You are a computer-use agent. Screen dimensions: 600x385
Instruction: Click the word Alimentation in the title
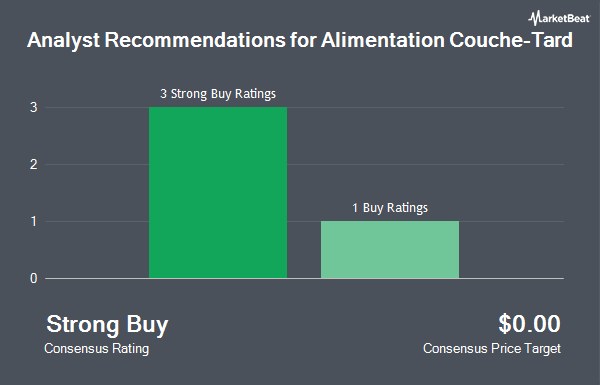coord(383,40)
